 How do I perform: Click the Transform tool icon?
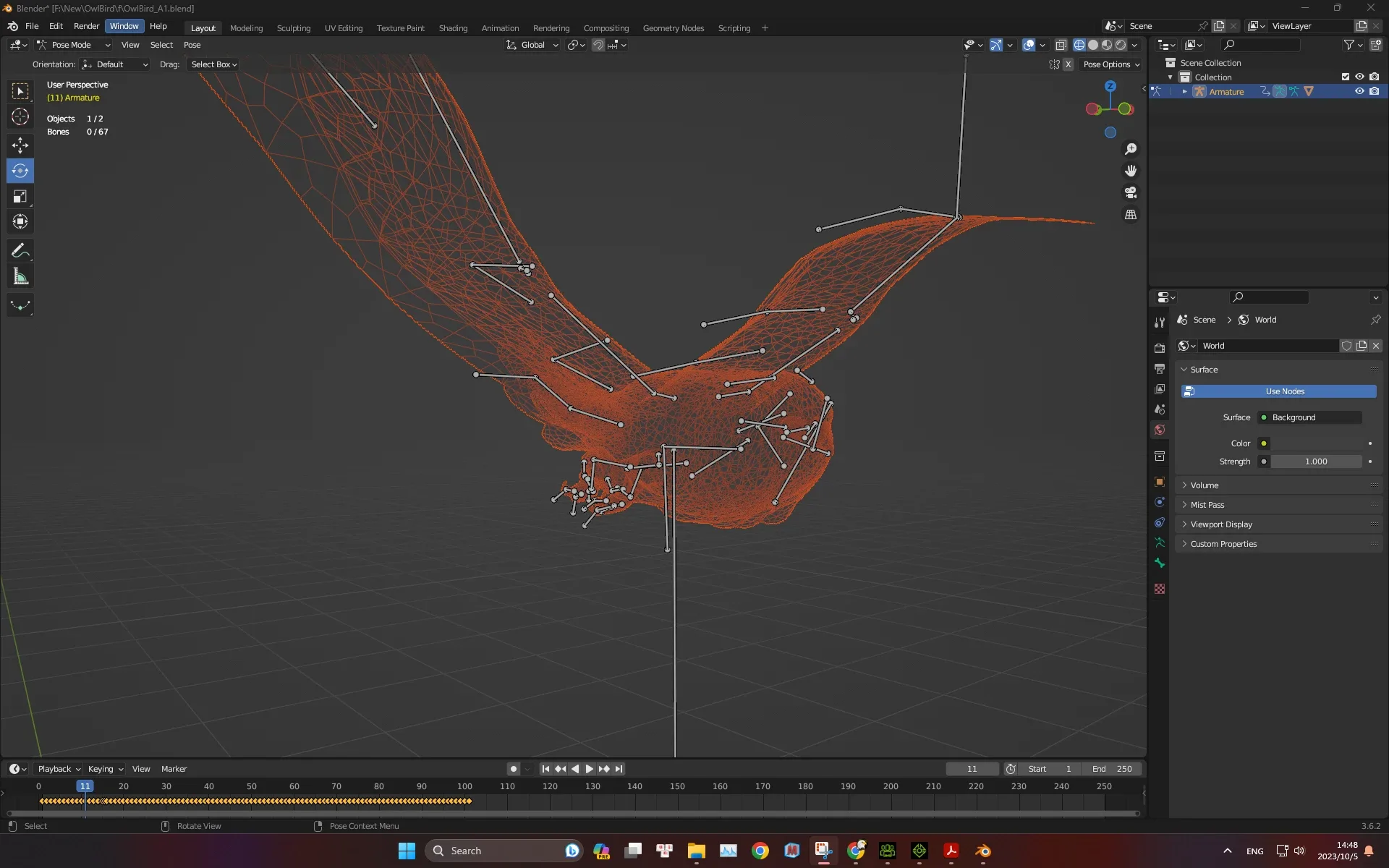coord(20,220)
